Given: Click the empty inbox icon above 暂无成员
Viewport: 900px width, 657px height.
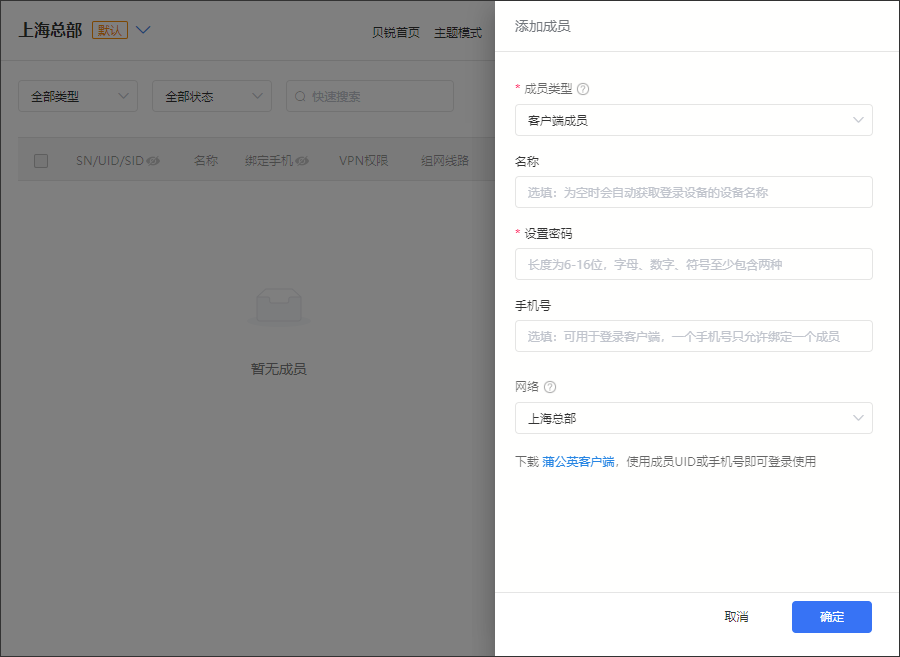Looking at the screenshot, I should point(278,307).
